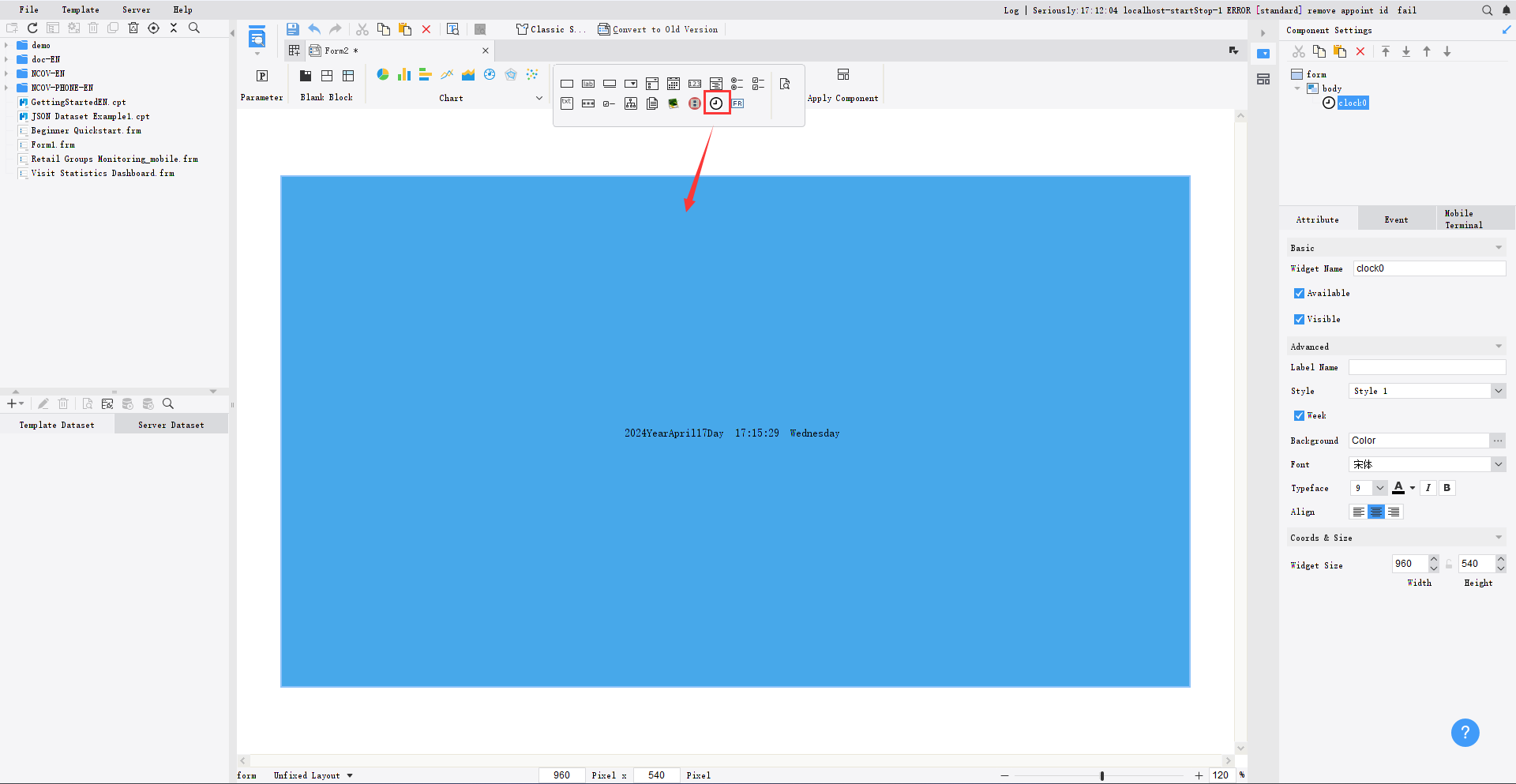
Task: Toggle bold typeface button
Action: pos(1447,488)
